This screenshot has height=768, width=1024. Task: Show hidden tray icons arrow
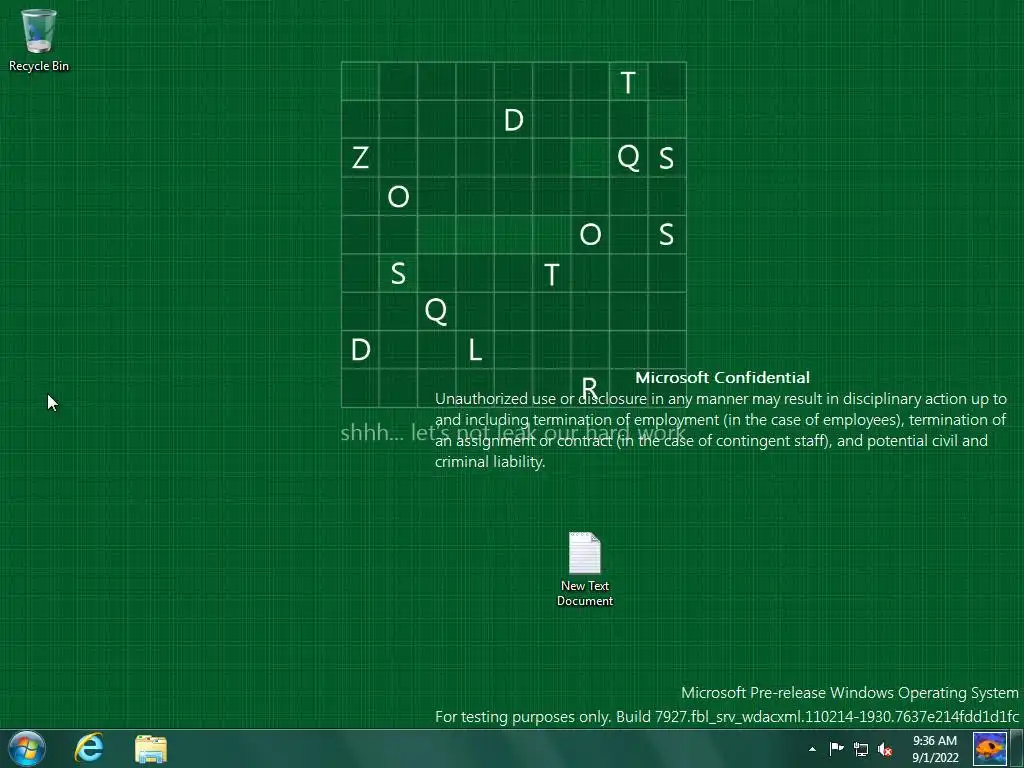(812, 749)
